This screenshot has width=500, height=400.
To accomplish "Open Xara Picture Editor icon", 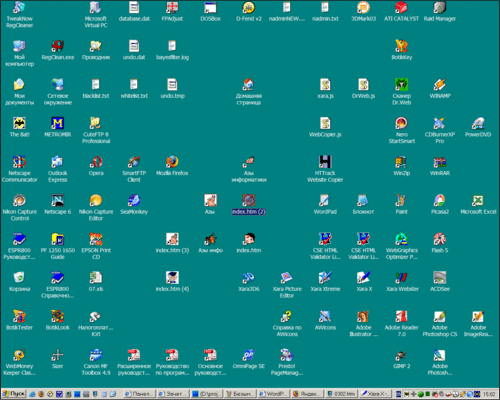I will point(287,277).
